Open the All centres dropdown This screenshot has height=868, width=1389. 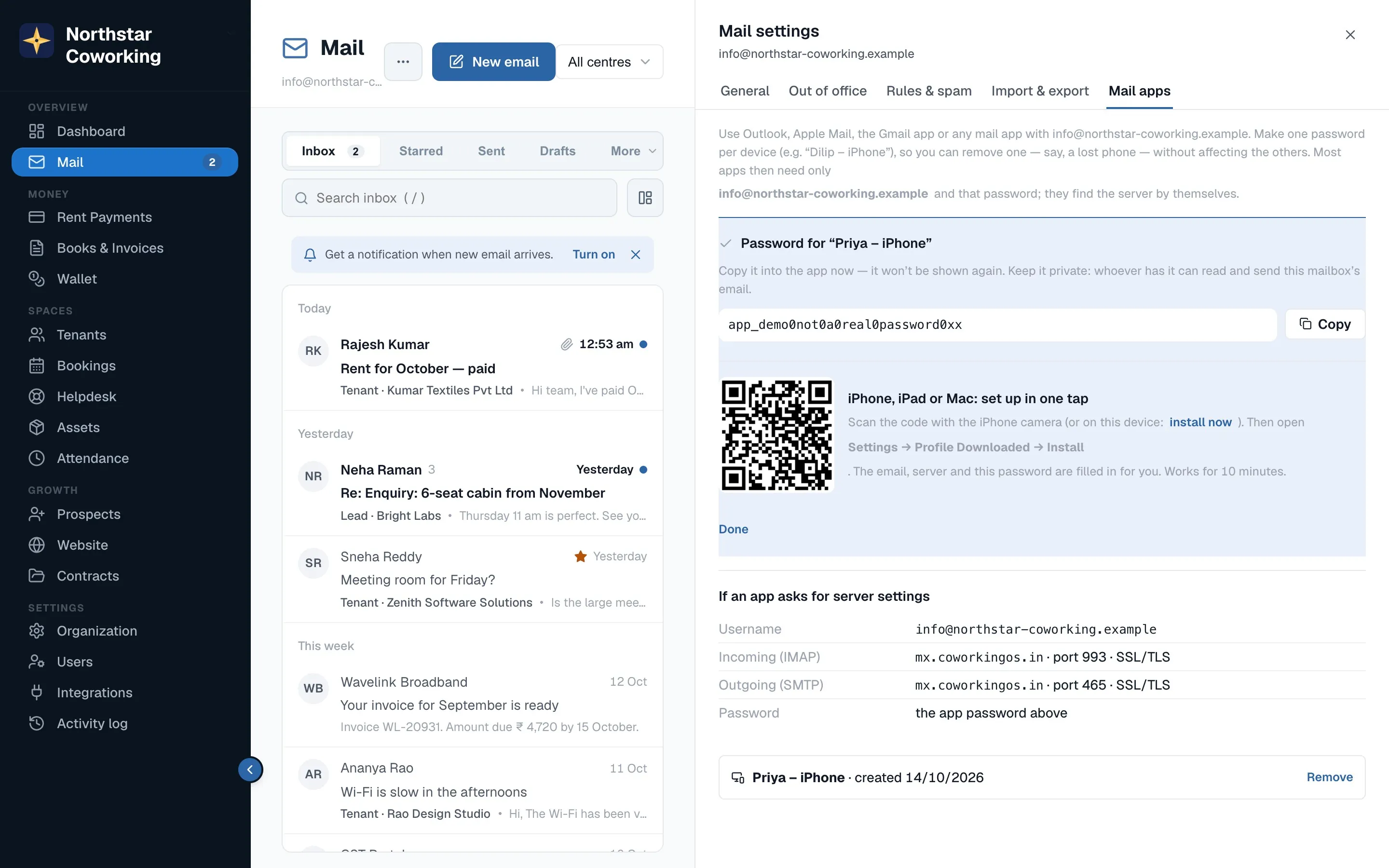609,62
